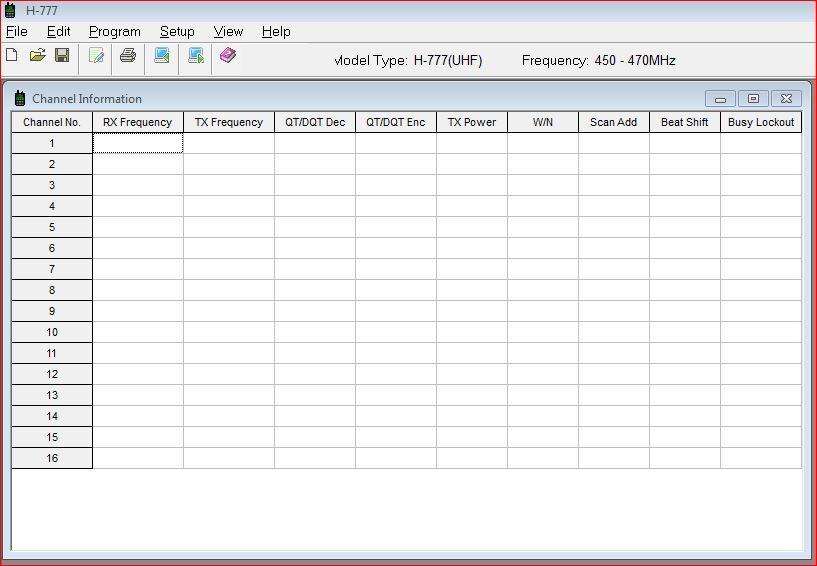Image resolution: width=817 pixels, height=566 pixels.
Task: Maximize the Channel Information window
Action: coord(753,98)
